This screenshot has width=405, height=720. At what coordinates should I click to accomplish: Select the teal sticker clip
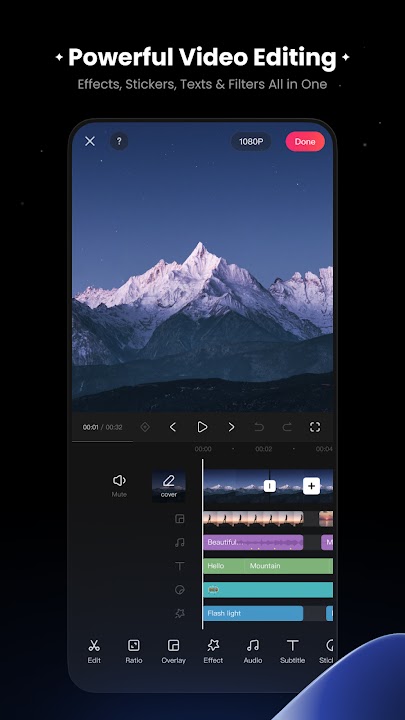268,590
